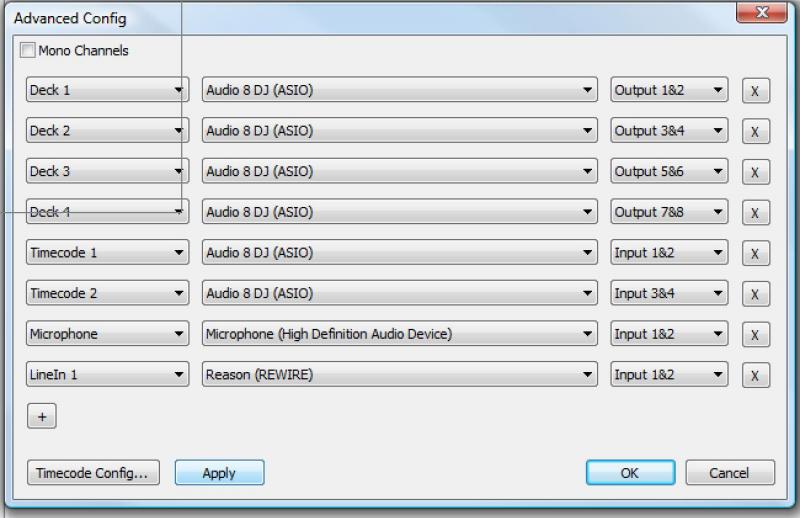This screenshot has width=800, height=518.
Task: Delete the Deck 3 row using X
Action: click(755, 172)
